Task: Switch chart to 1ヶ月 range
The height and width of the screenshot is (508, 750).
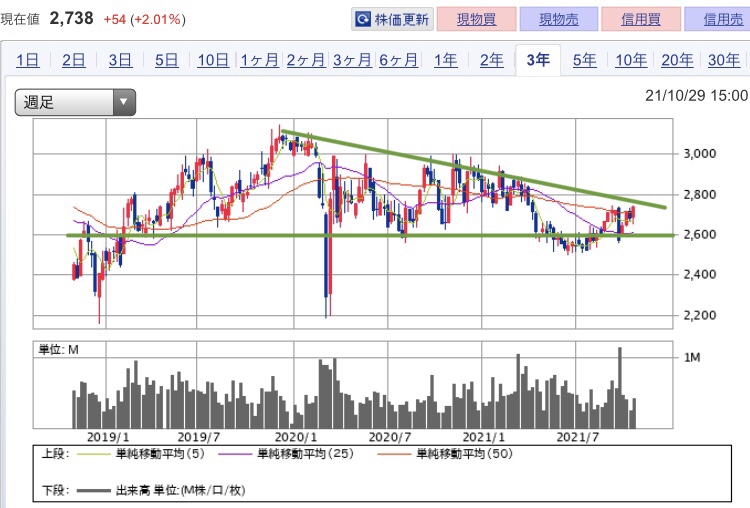Action: pyautogui.click(x=259, y=60)
